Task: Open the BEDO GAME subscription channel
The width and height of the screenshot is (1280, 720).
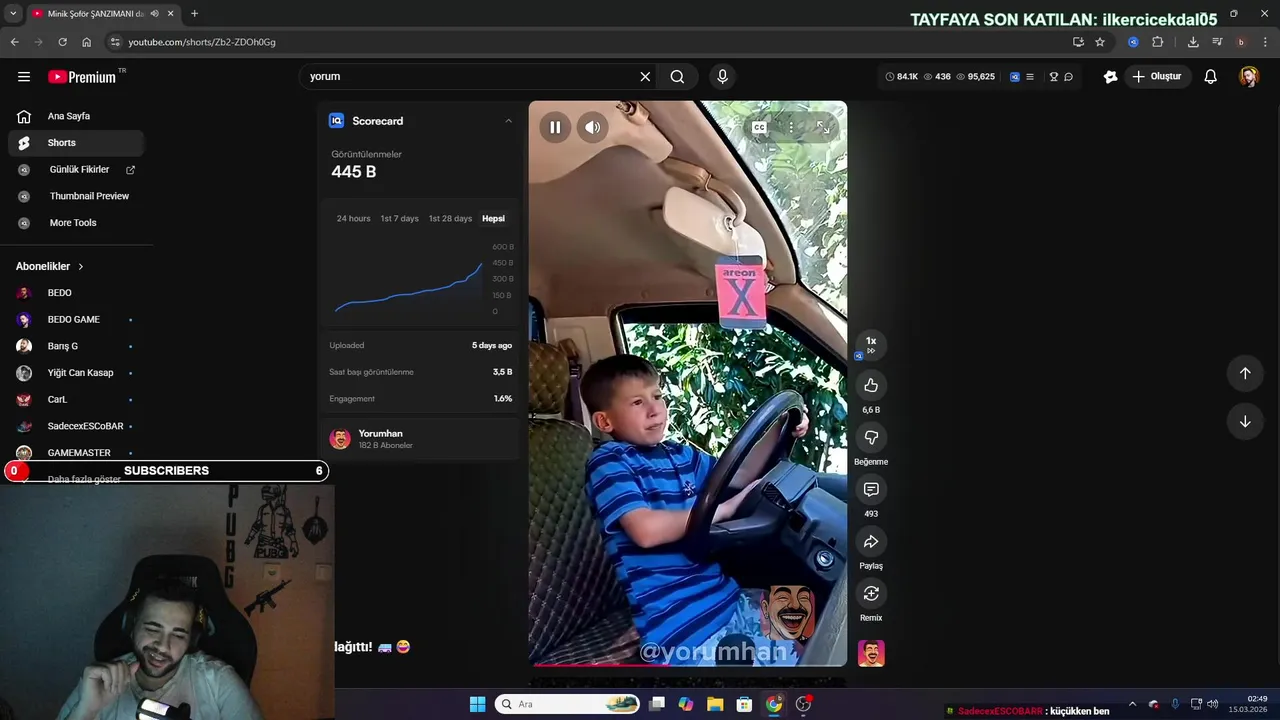Action: [76, 320]
